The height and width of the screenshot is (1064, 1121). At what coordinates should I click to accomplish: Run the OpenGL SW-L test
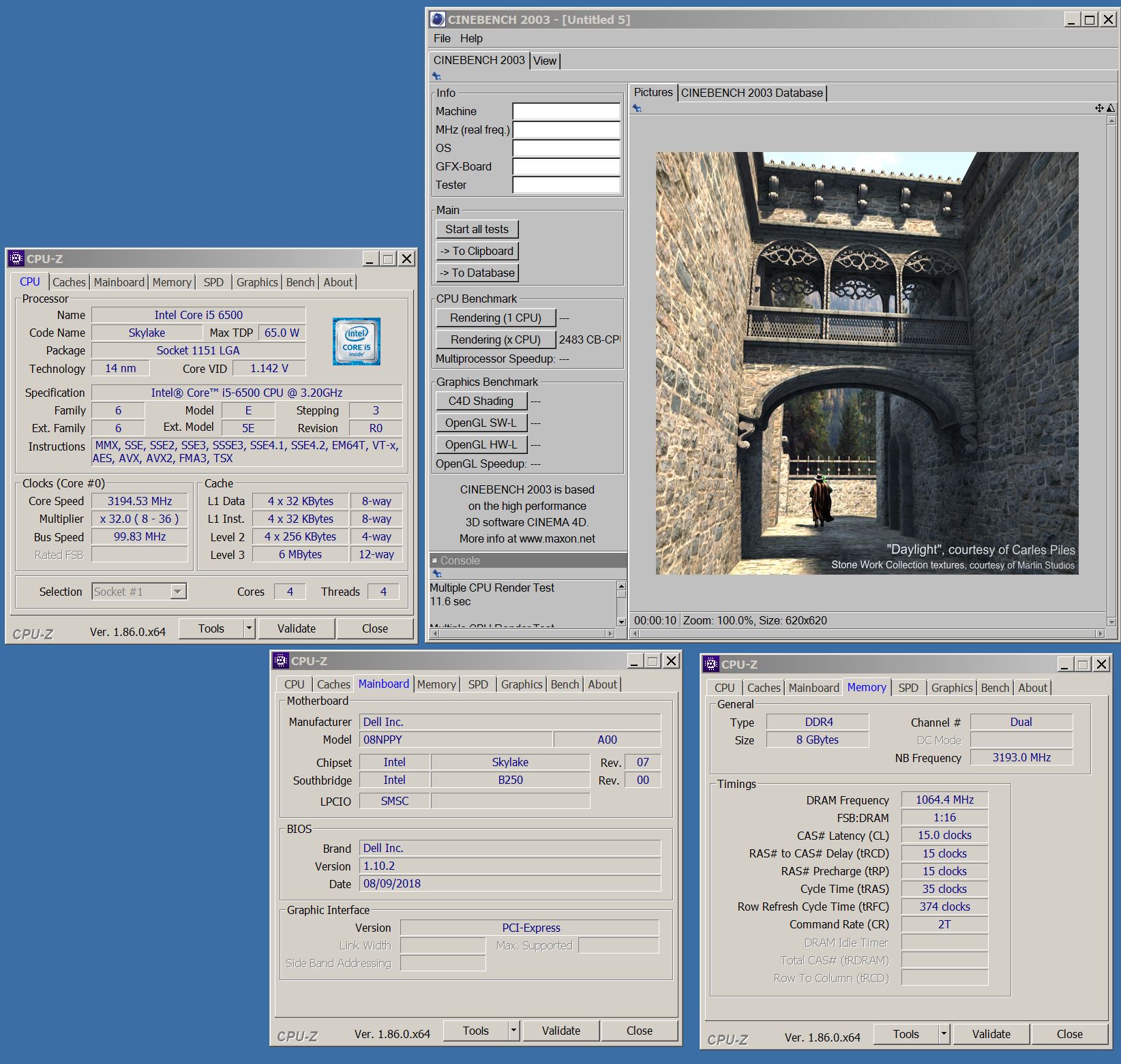(481, 423)
